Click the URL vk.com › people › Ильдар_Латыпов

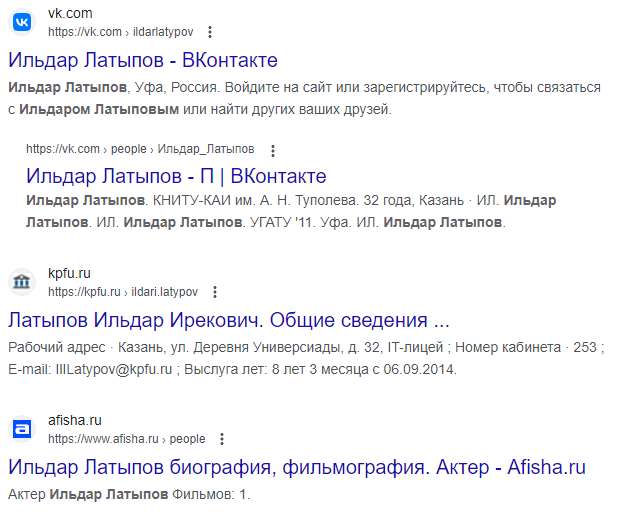140,149
